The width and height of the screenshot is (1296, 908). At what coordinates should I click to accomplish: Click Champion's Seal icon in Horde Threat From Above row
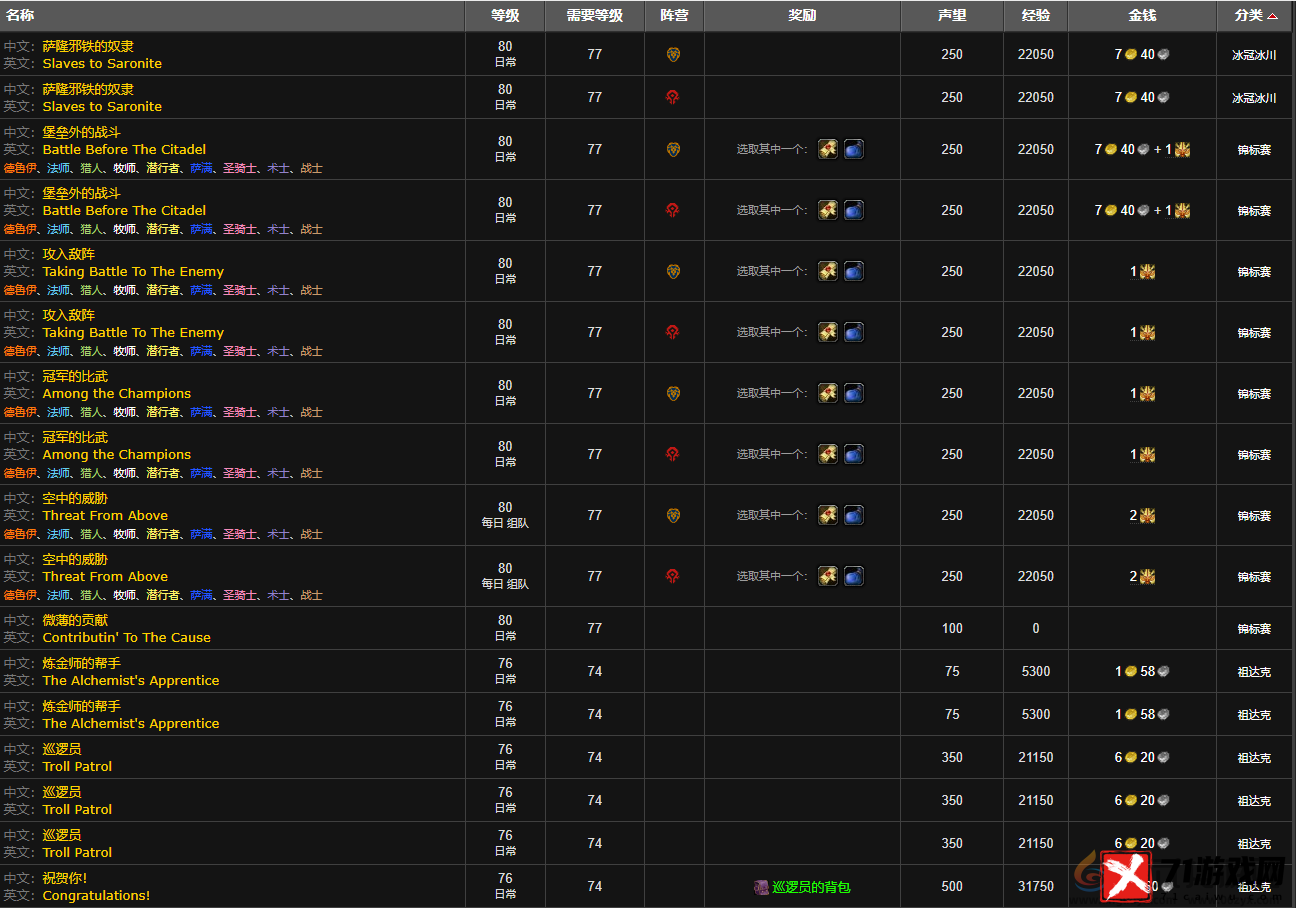(x=1147, y=577)
